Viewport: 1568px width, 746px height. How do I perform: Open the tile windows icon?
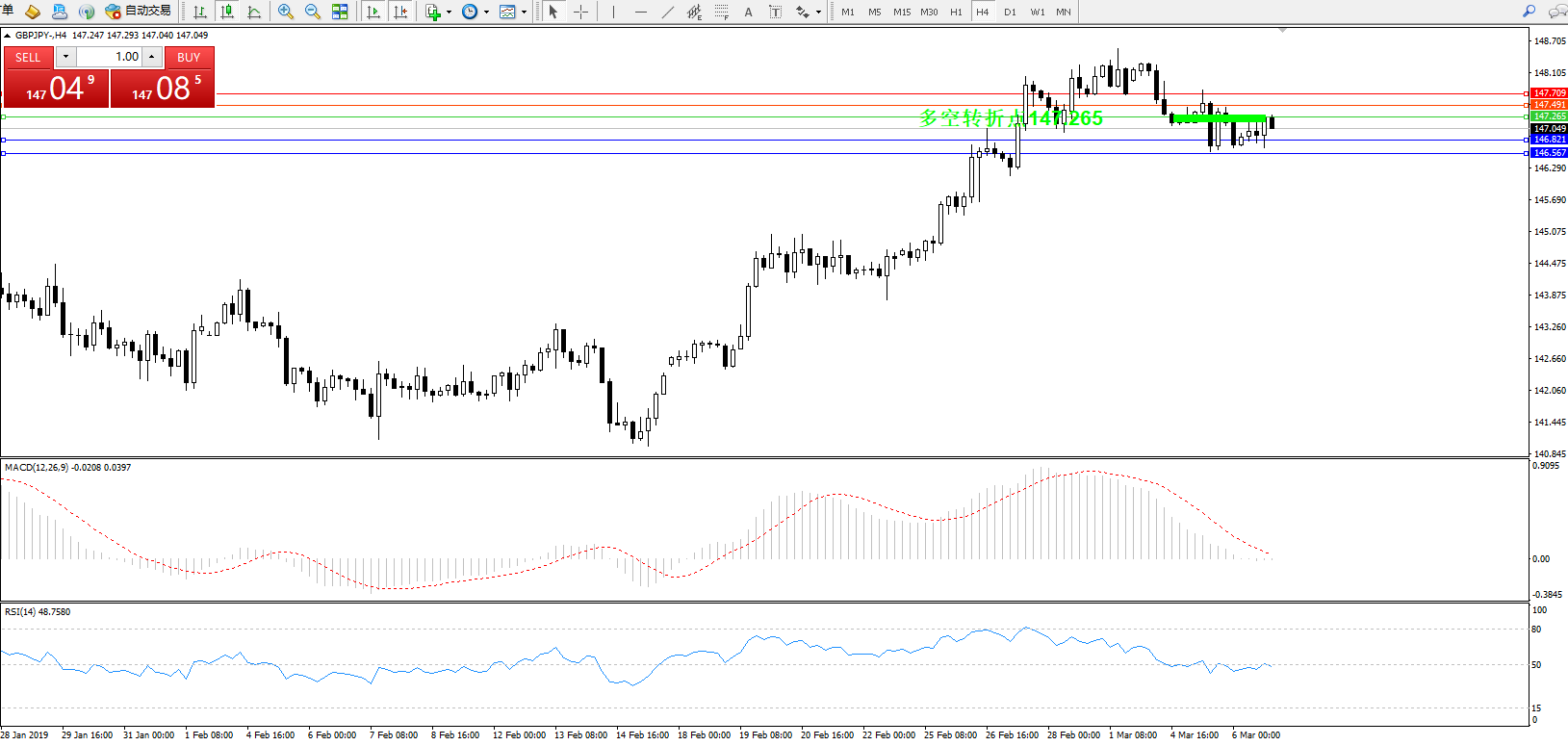coord(340,12)
